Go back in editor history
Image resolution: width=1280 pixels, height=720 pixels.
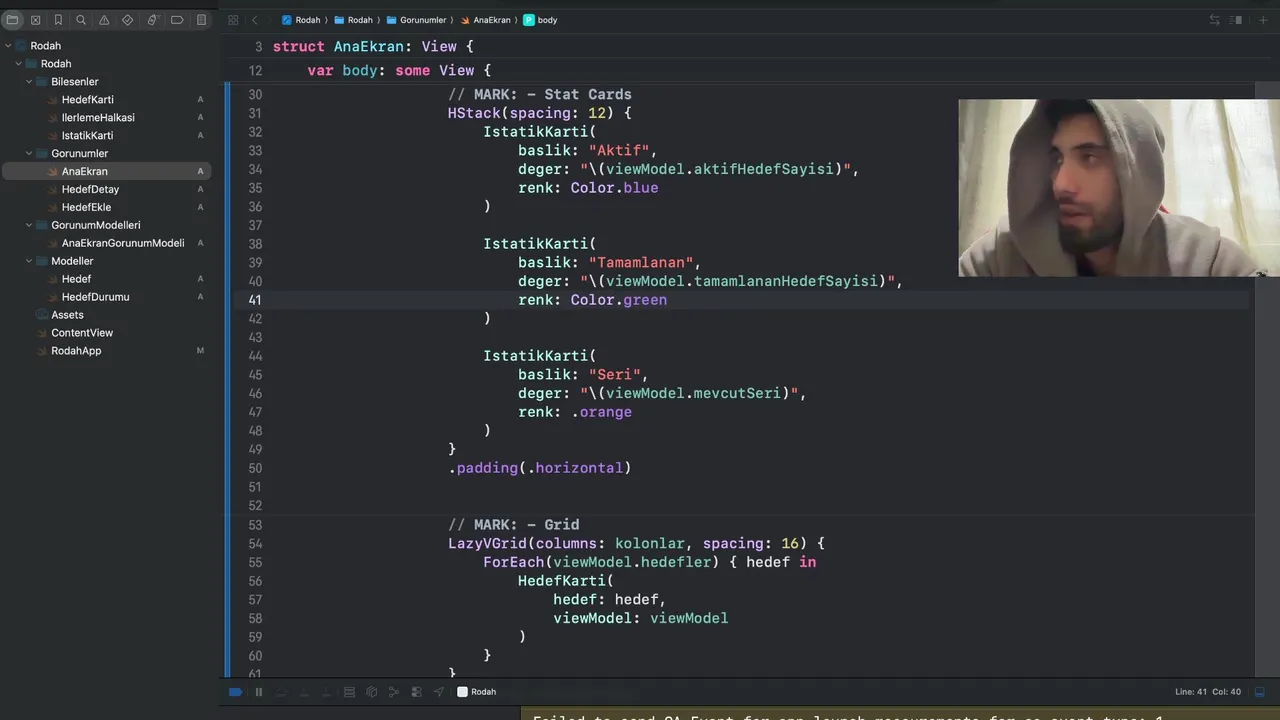(x=254, y=20)
